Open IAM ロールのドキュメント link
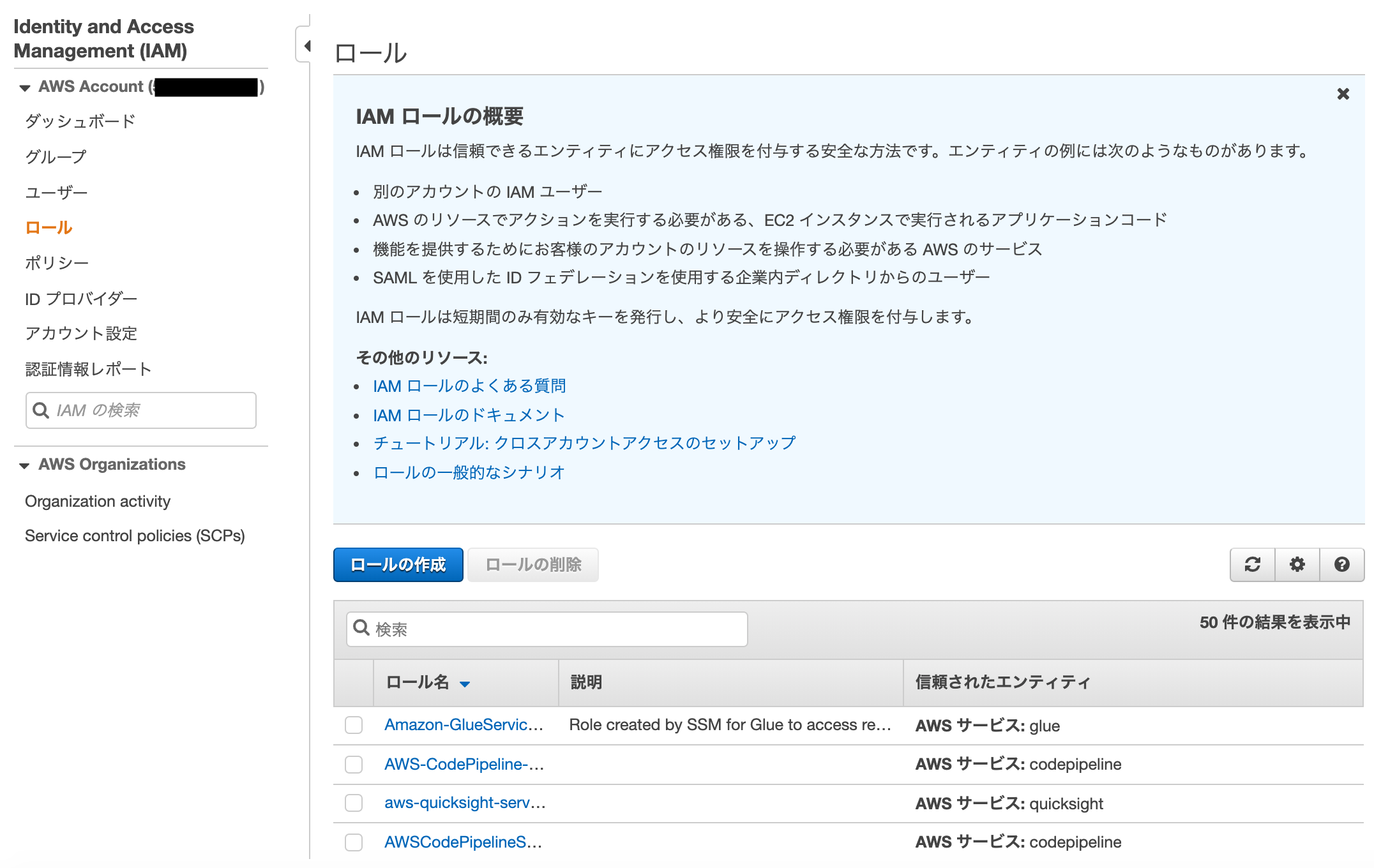The image size is (1374, 868). coord(469,415)
